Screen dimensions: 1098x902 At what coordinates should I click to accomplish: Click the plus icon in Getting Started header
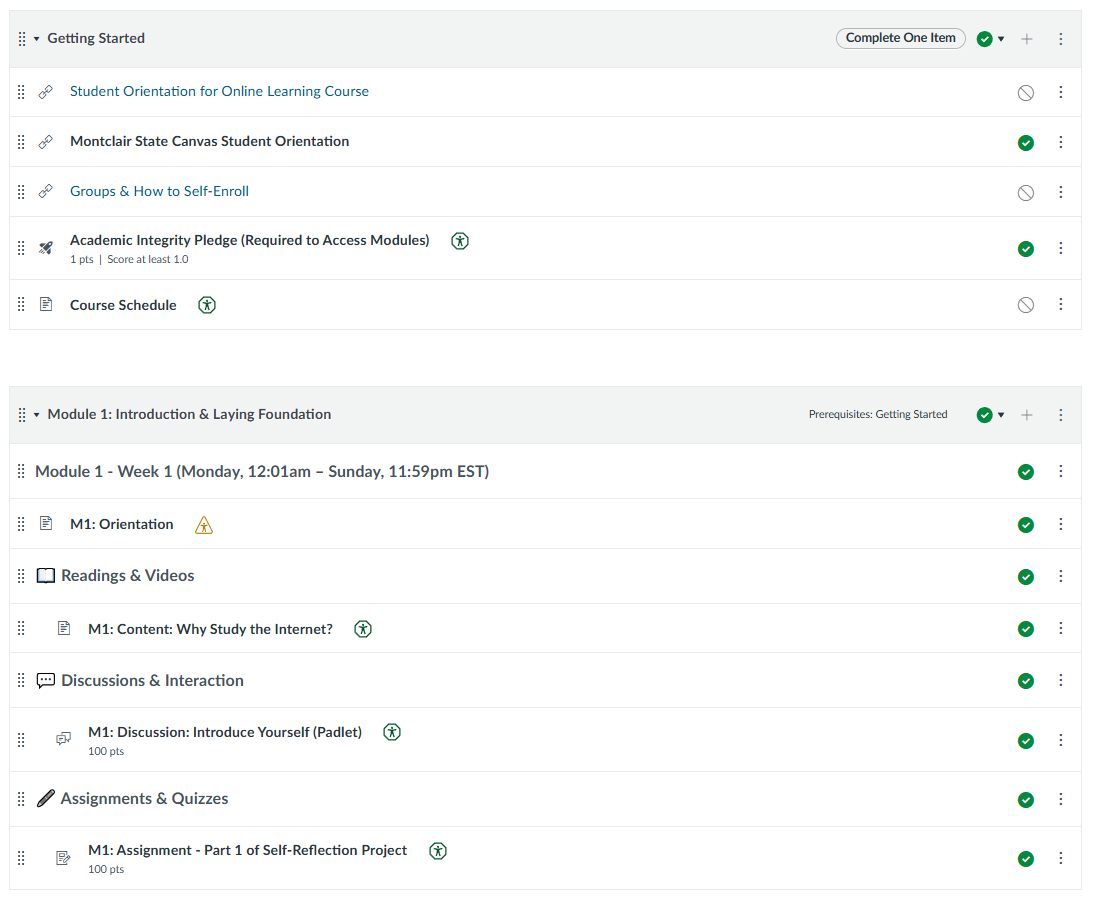(1026, 39)
